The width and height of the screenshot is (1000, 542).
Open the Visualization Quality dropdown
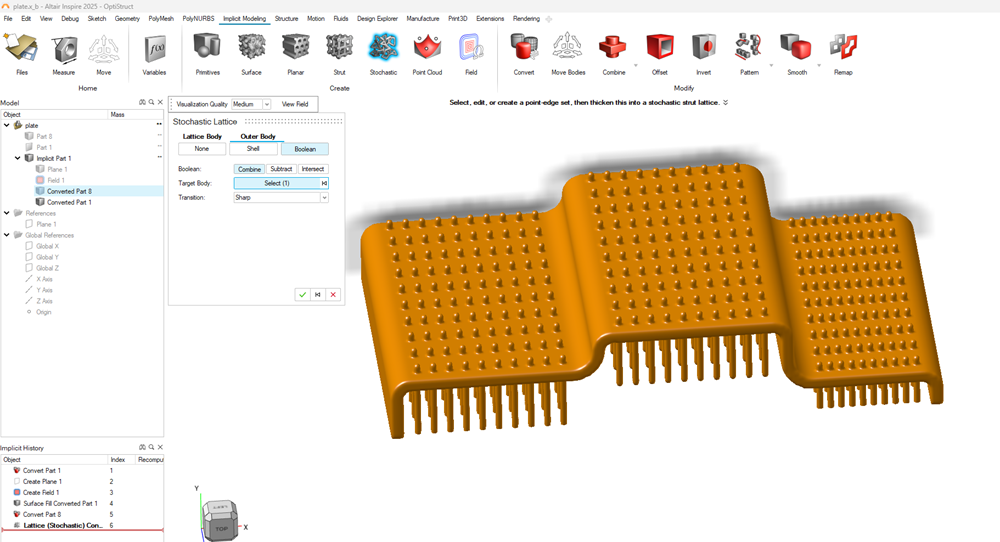(x=251, y=104)
